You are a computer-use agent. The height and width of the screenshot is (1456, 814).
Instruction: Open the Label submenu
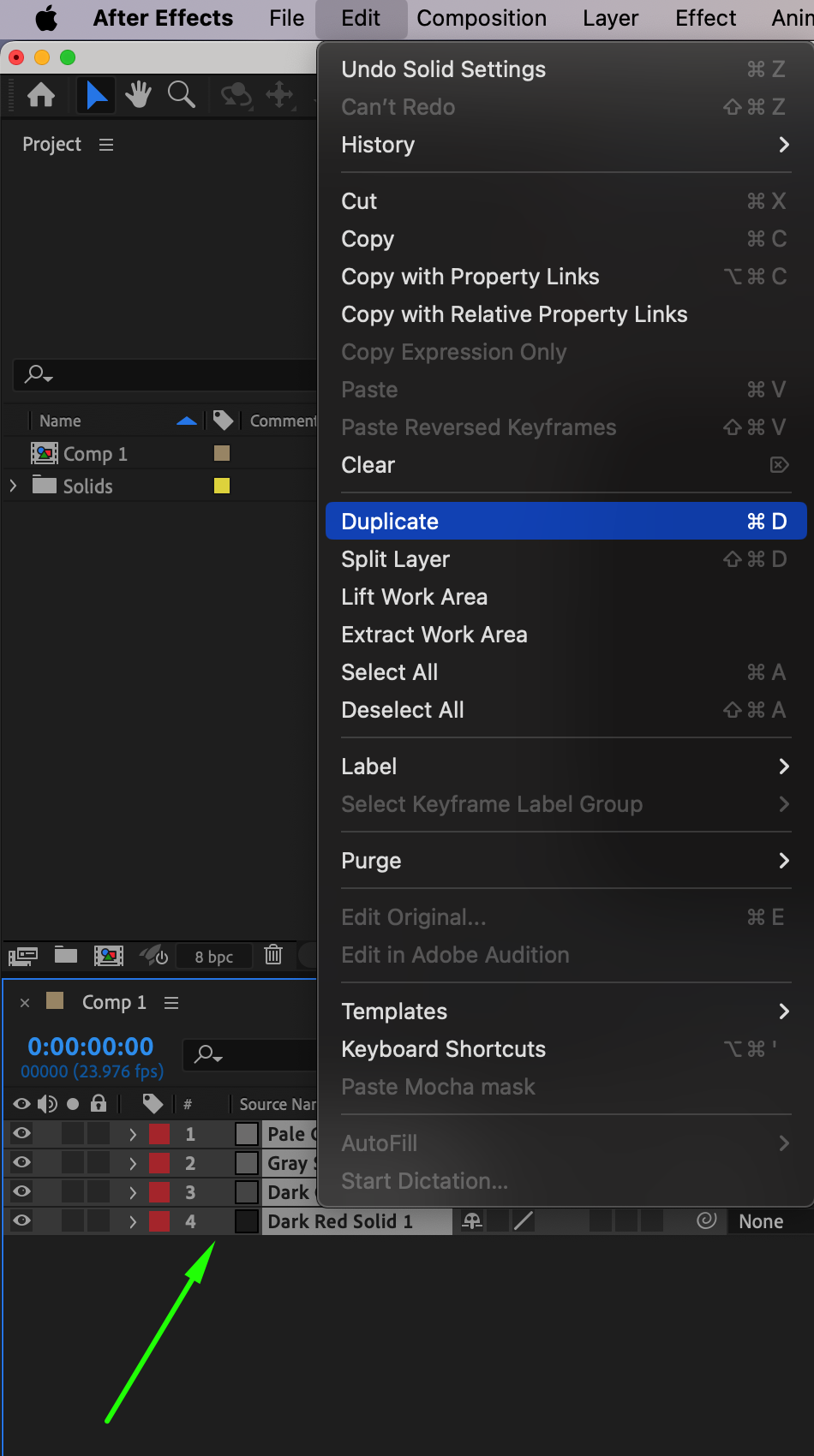(x=566, y=767)
